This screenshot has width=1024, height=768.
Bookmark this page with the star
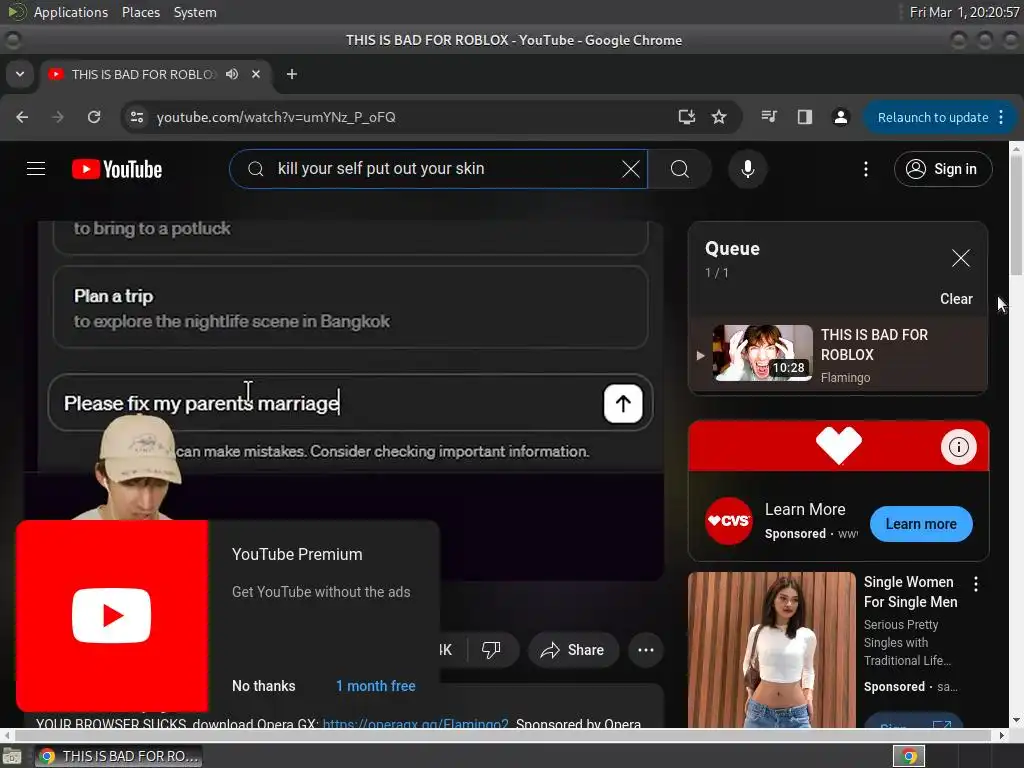coord(719,117)
